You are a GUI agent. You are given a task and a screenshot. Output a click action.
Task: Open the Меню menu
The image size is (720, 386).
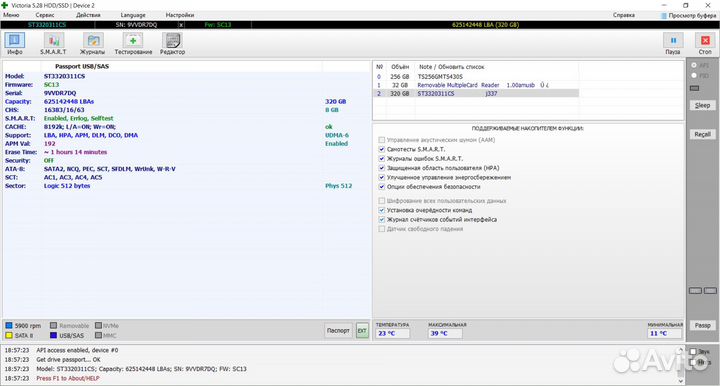11,15
